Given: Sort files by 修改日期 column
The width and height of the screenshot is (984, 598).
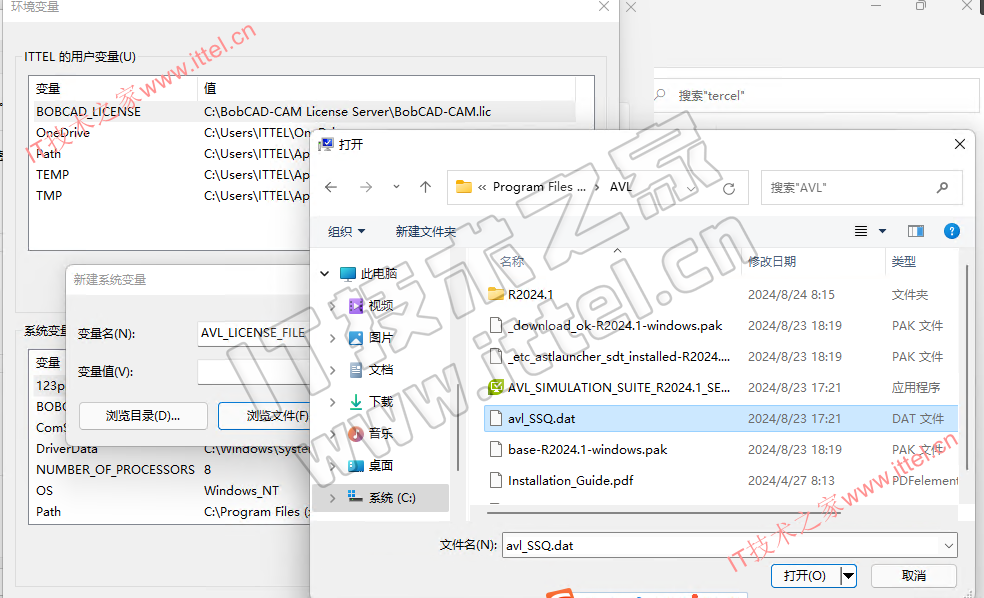Looking at the screenshot, I should click(772, 262).
